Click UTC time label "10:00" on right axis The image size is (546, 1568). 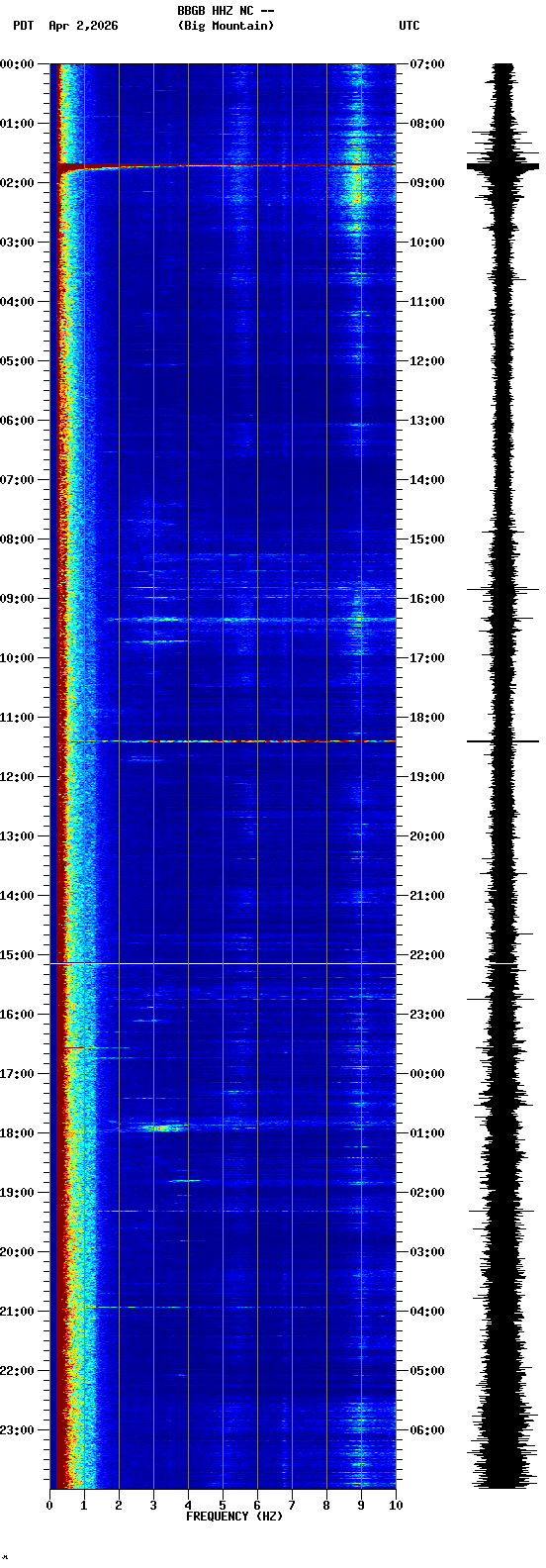coord(427,243)
